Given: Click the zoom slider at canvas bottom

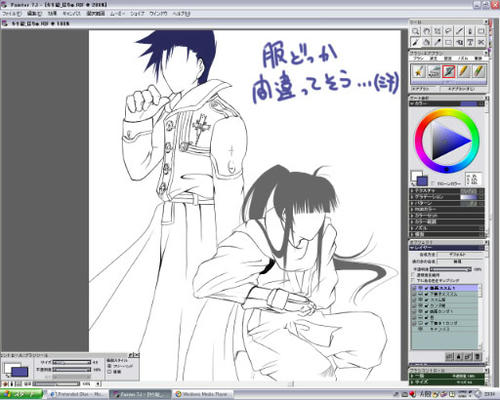Looking at the screenshot, I should pos(56,384).
